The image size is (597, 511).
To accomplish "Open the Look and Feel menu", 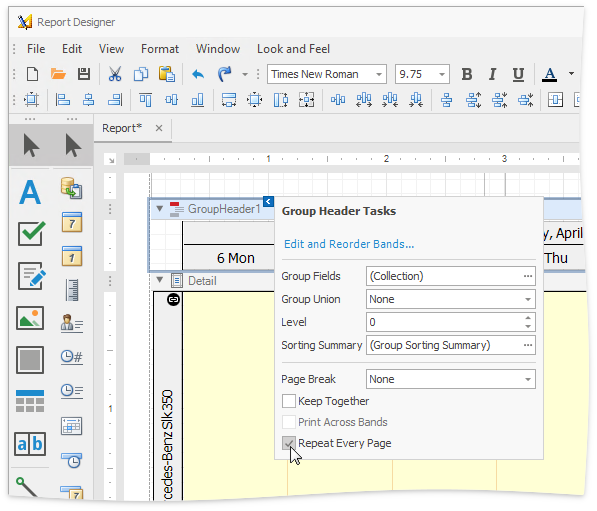I will point(293,49).
